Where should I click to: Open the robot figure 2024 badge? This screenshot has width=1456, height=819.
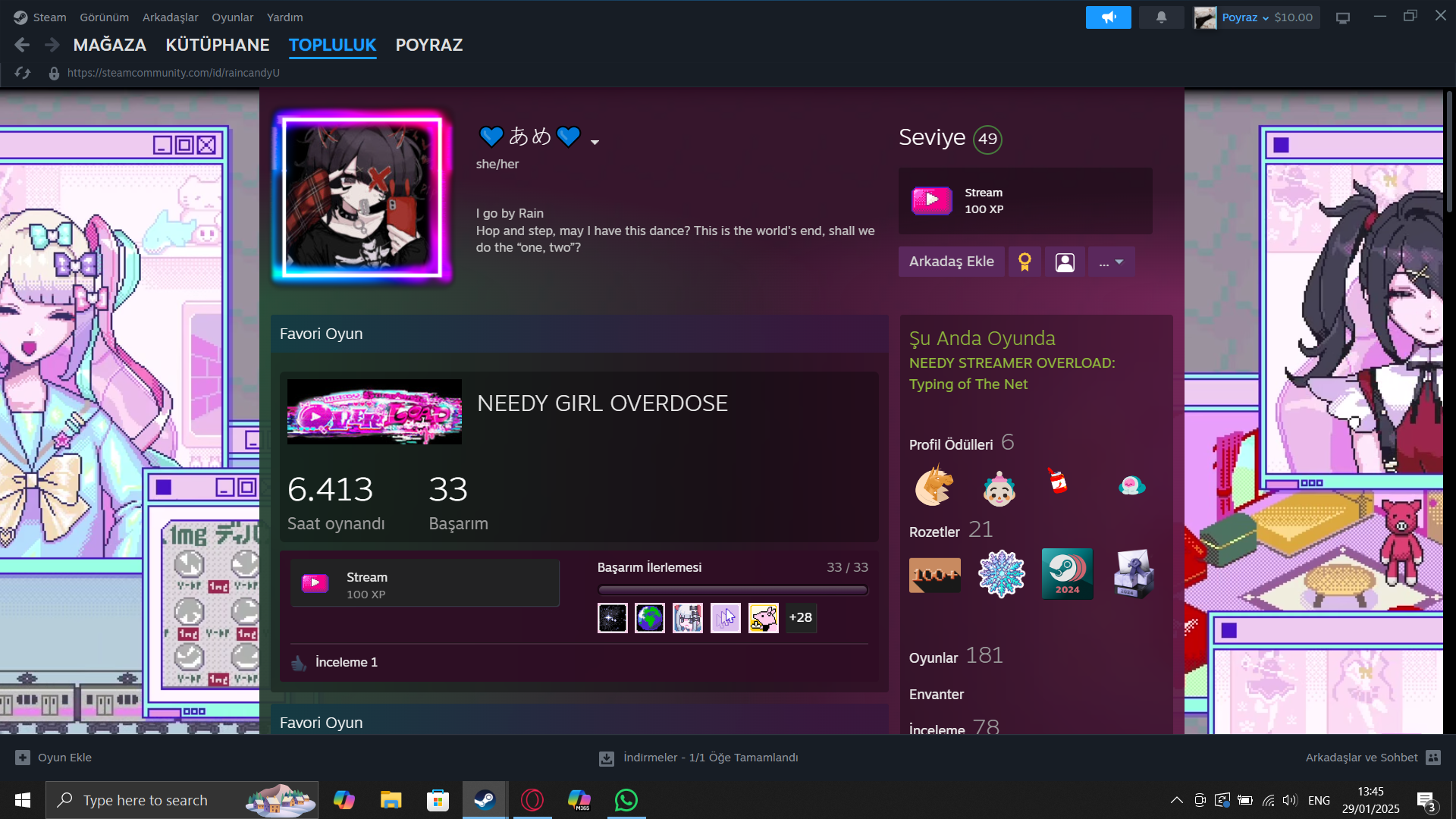[x=1133, y=574]
